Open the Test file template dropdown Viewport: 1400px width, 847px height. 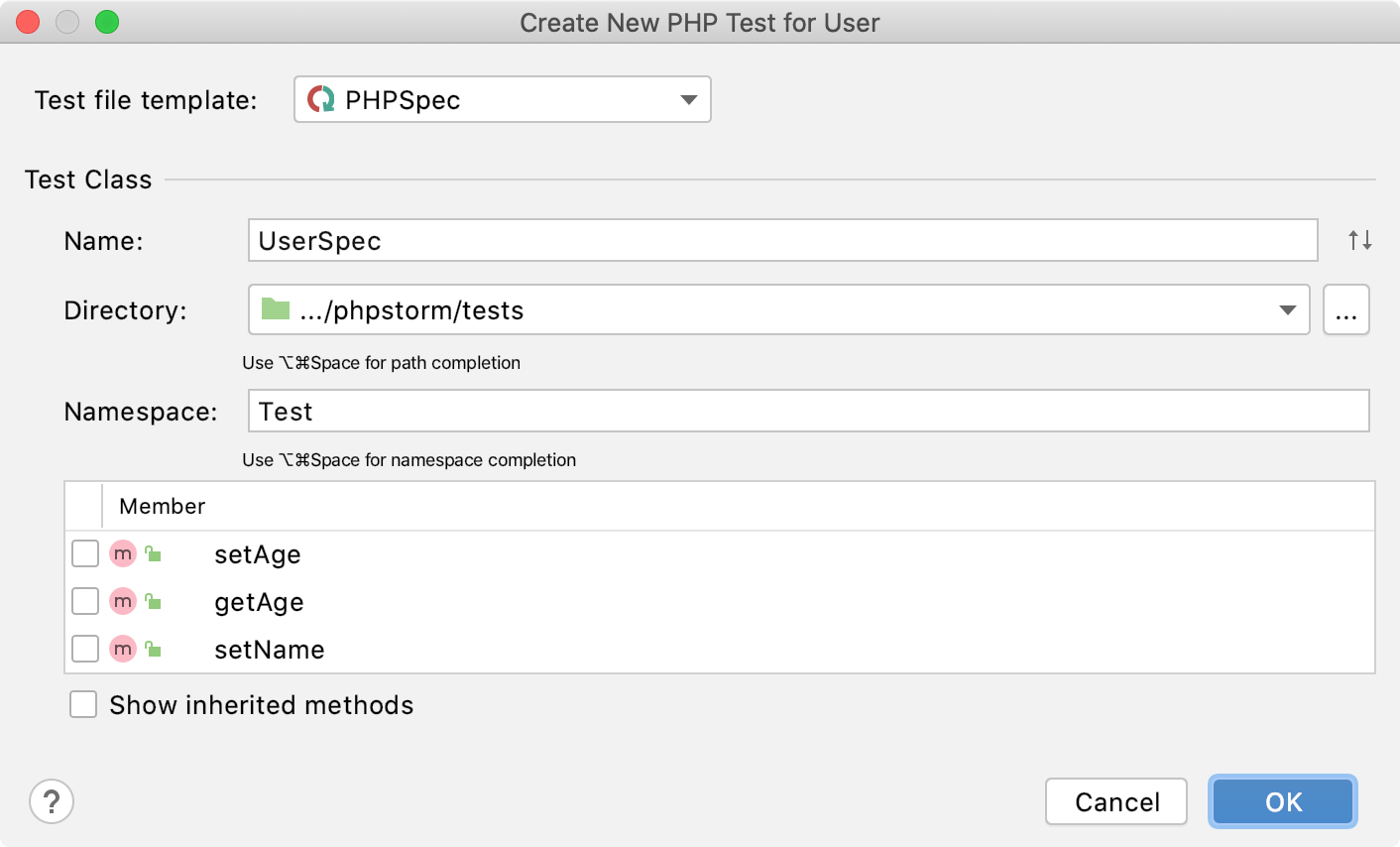click(689, 99)
